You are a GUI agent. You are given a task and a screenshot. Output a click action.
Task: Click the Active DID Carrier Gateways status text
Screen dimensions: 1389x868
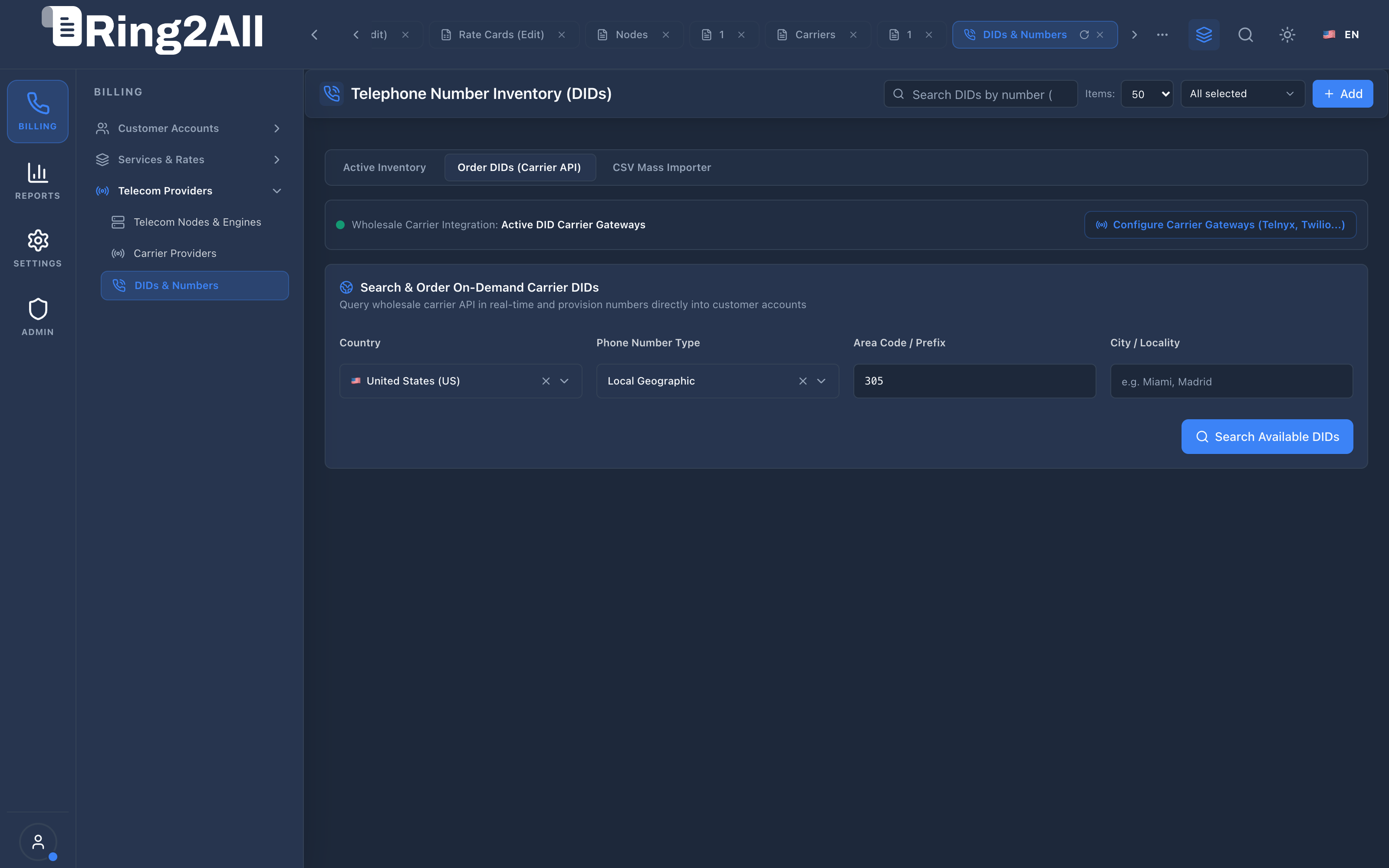pyautogui.click(x=573, y=224)
